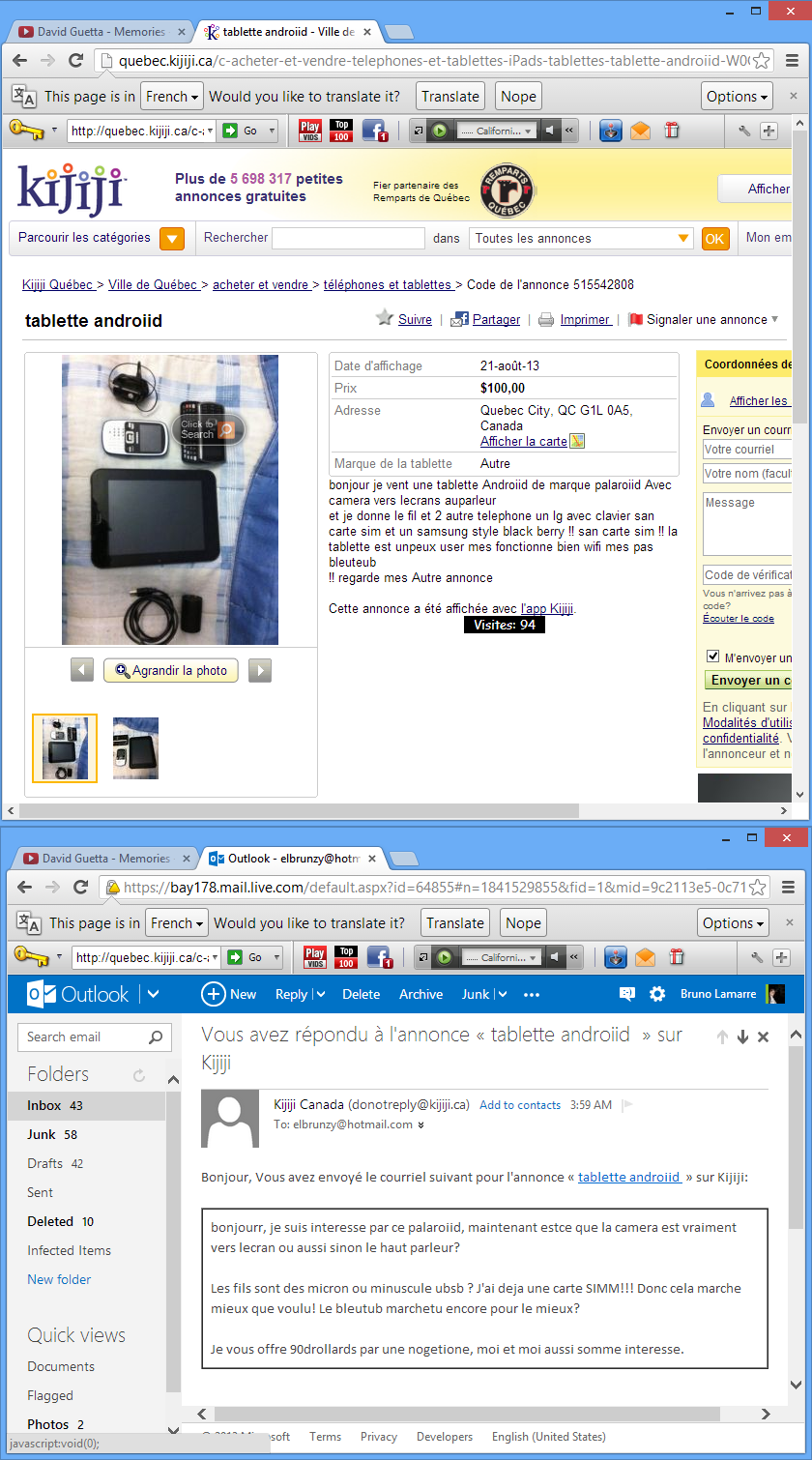Screen dimensions: 812x1460
Task: Click the key toolbar icon in Kijiji window
Action: [27, 130]
